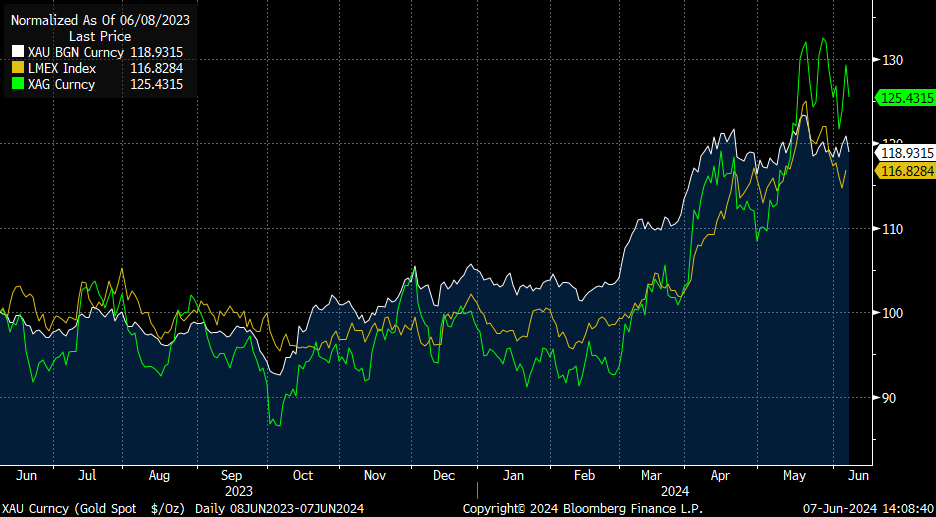
Task: Click the green XAG Curncy legend swatch
Action: pyautogui.click(x=17, y=84)
